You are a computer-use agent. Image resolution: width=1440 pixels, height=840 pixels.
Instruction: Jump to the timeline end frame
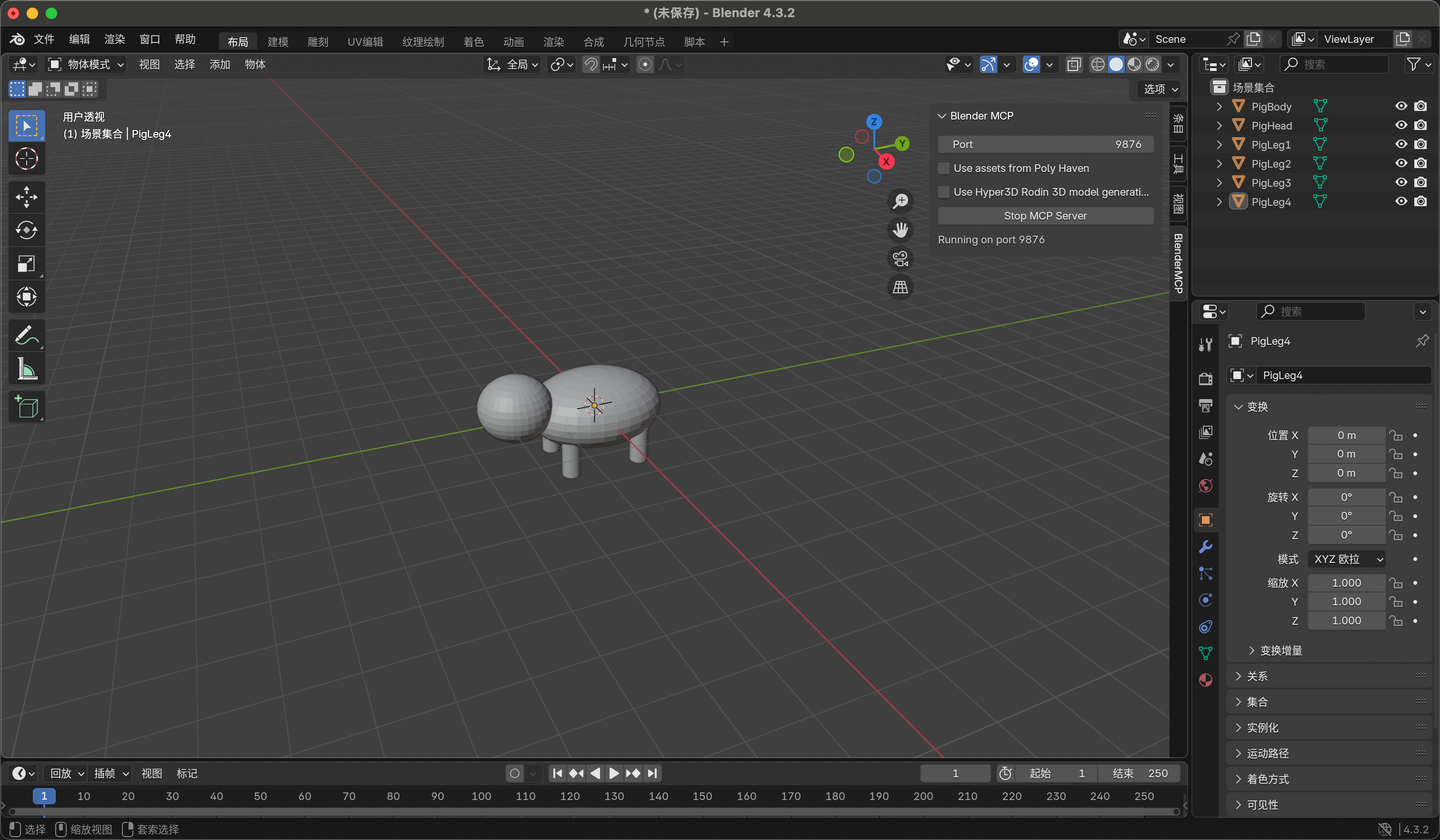(x=653, y=773)
